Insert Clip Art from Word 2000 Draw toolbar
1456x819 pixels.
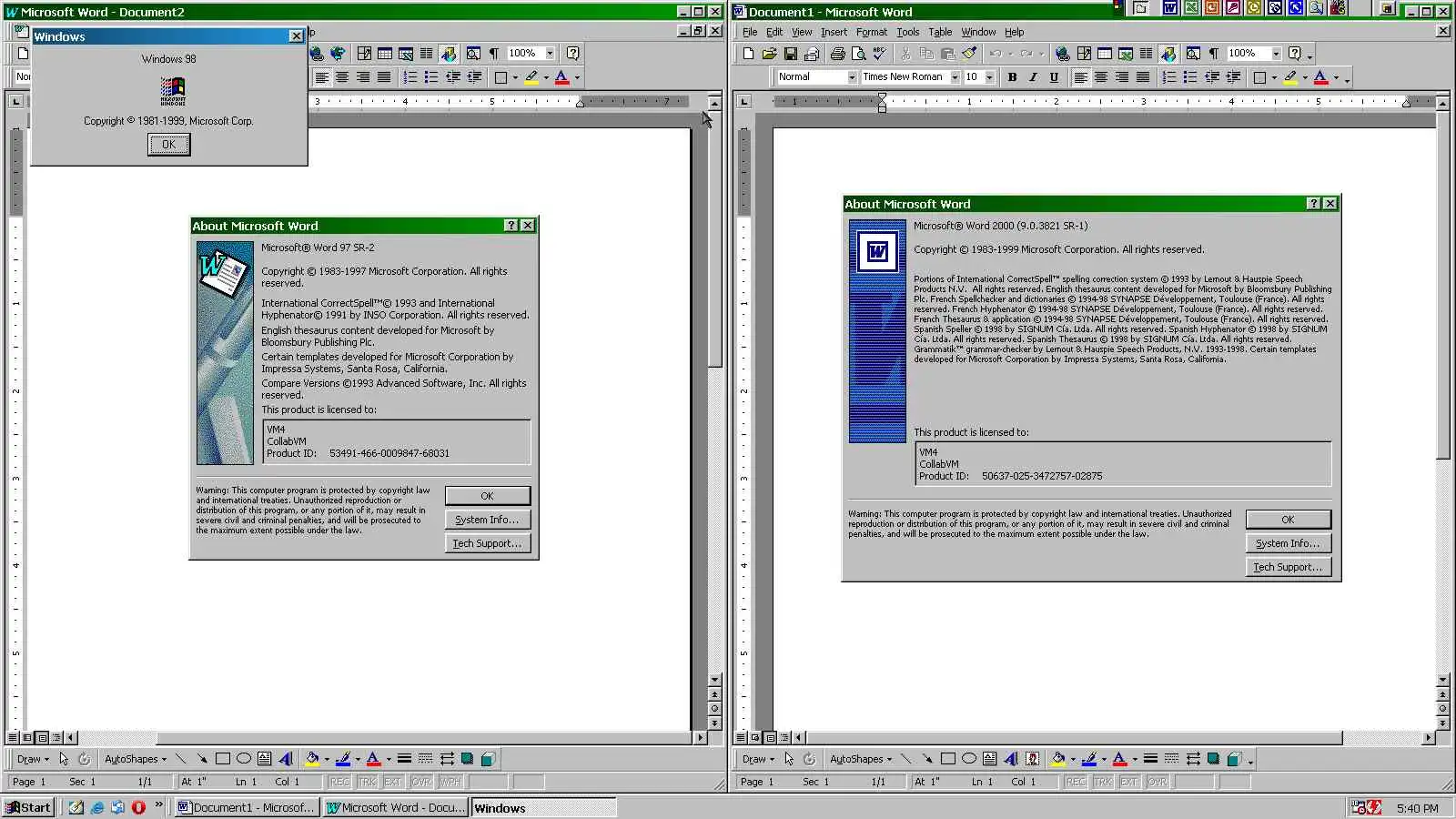tap(1032, 759)
